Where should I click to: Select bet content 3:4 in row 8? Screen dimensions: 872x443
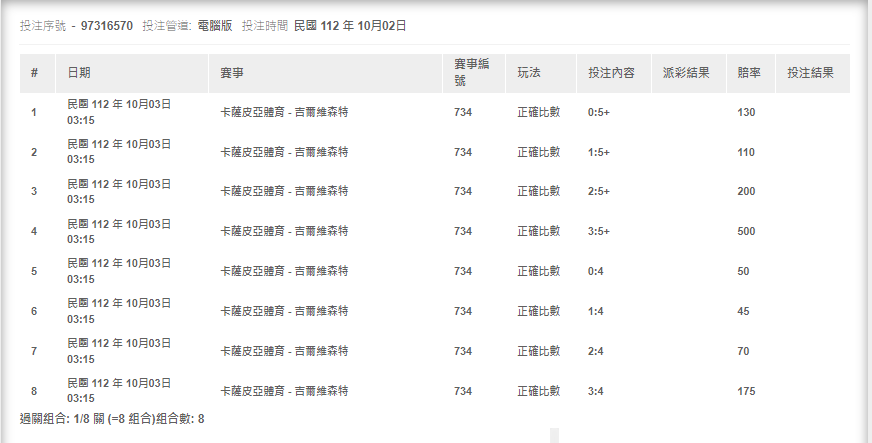[x=596, y=391]
